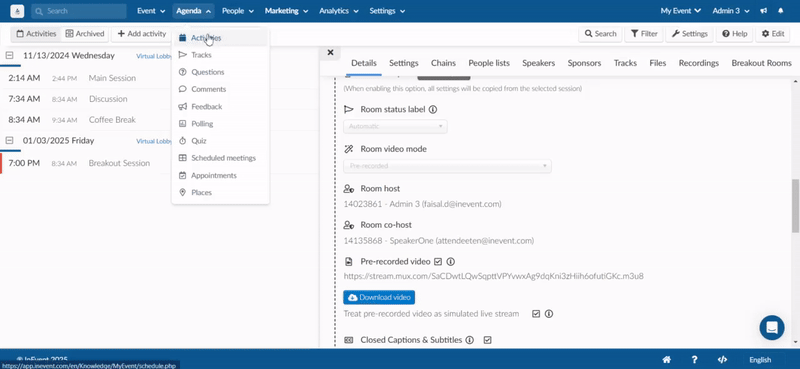Switch to the Chains tab
Image resolution: width=800 pixels, height=369 pixels.
click(x=443, y=63)
